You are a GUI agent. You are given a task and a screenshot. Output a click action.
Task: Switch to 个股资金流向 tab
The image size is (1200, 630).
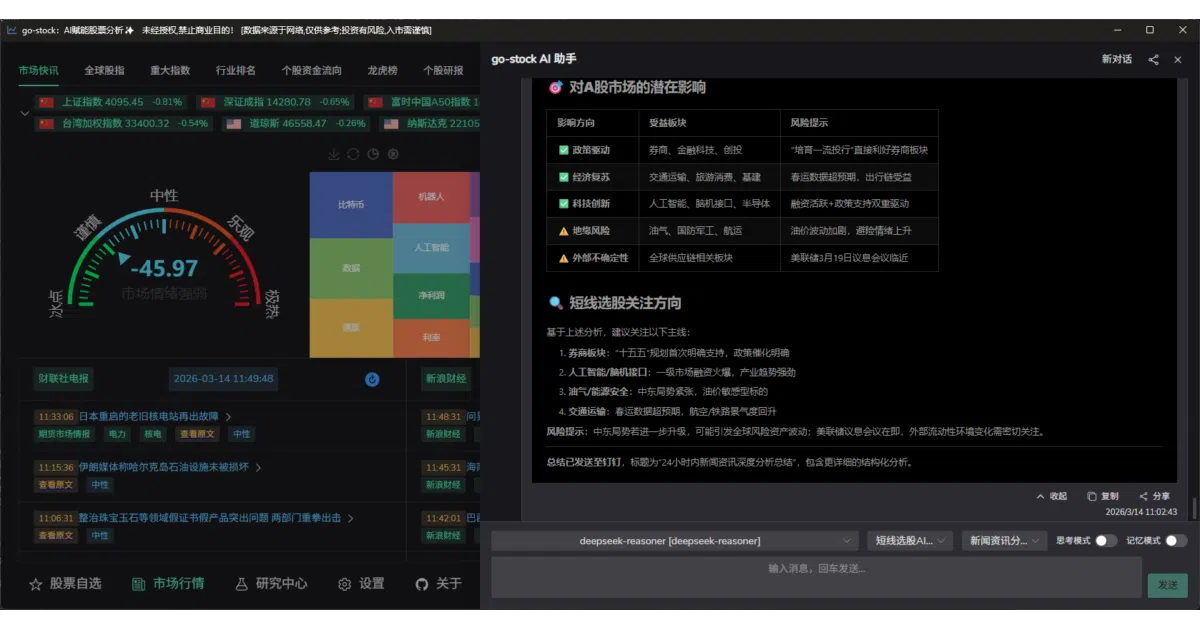pos(312,71)
